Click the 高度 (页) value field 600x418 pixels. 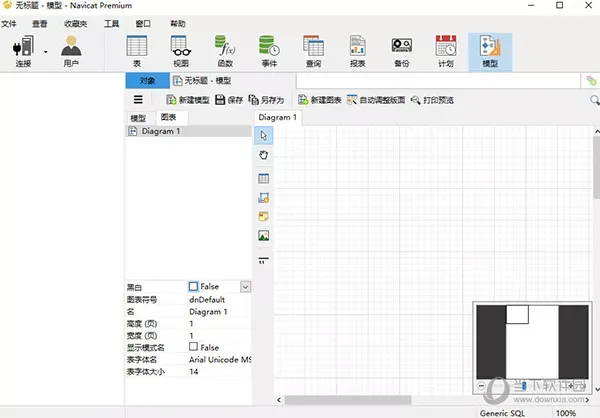[x=220, y=324]
